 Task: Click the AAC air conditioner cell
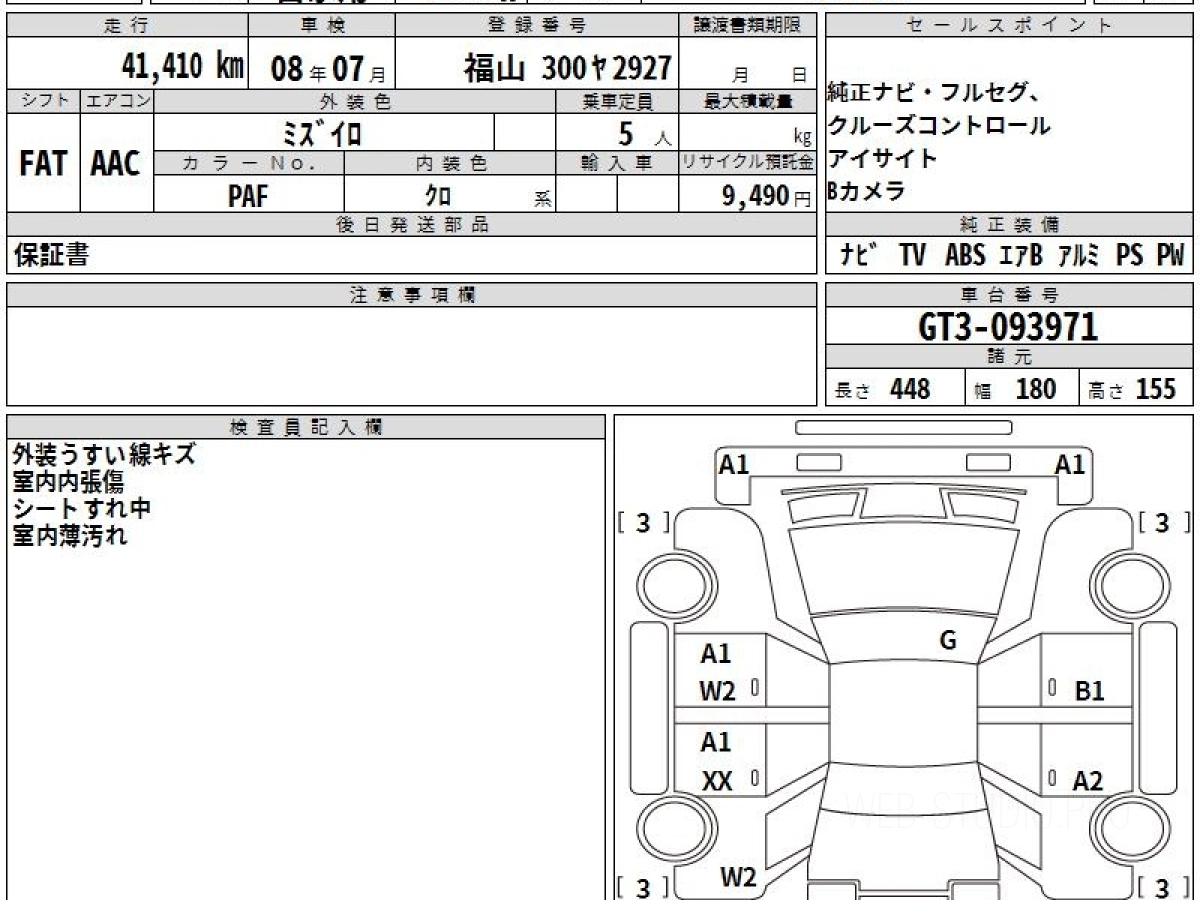[116, 164]
